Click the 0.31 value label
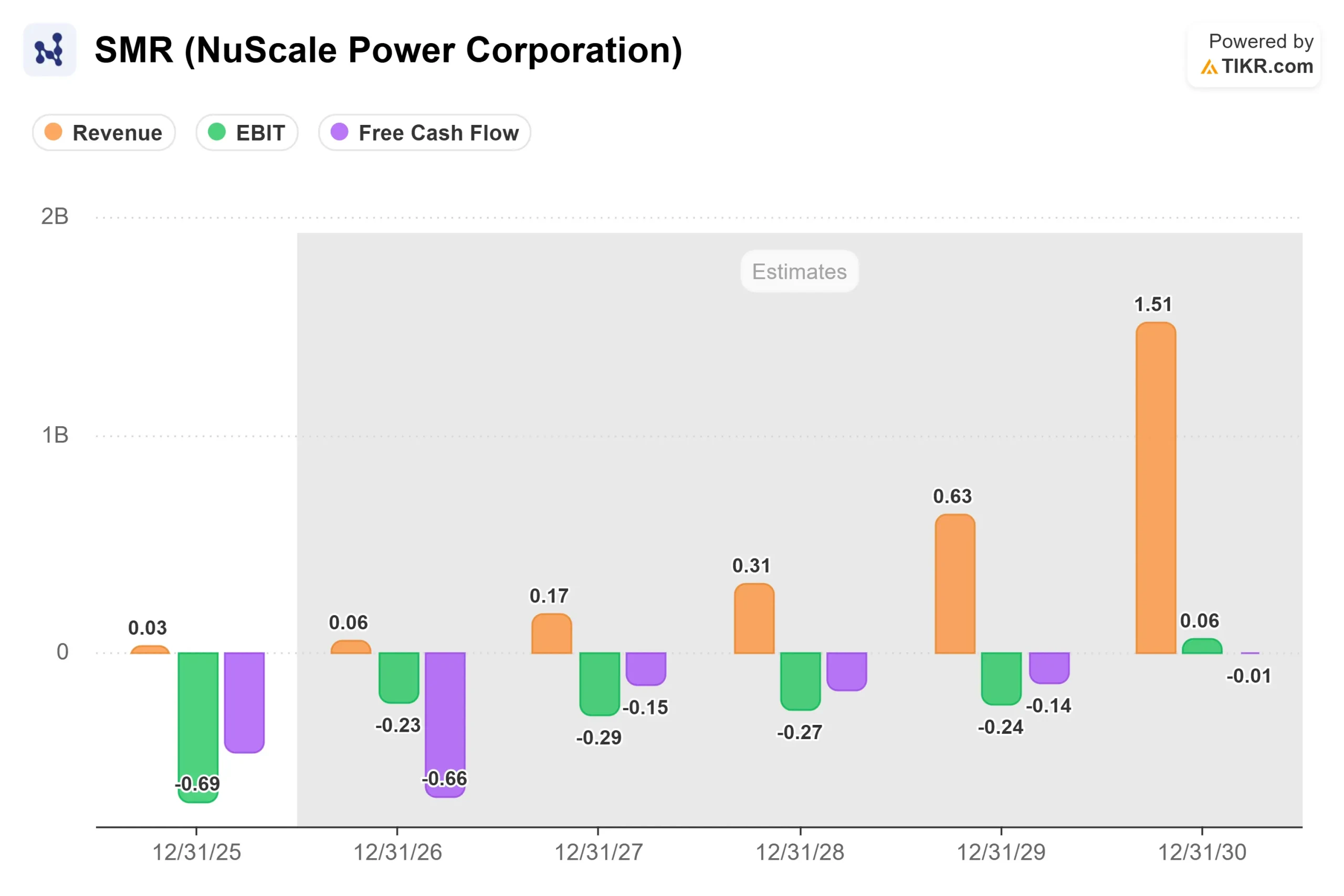 click(751, 566)
